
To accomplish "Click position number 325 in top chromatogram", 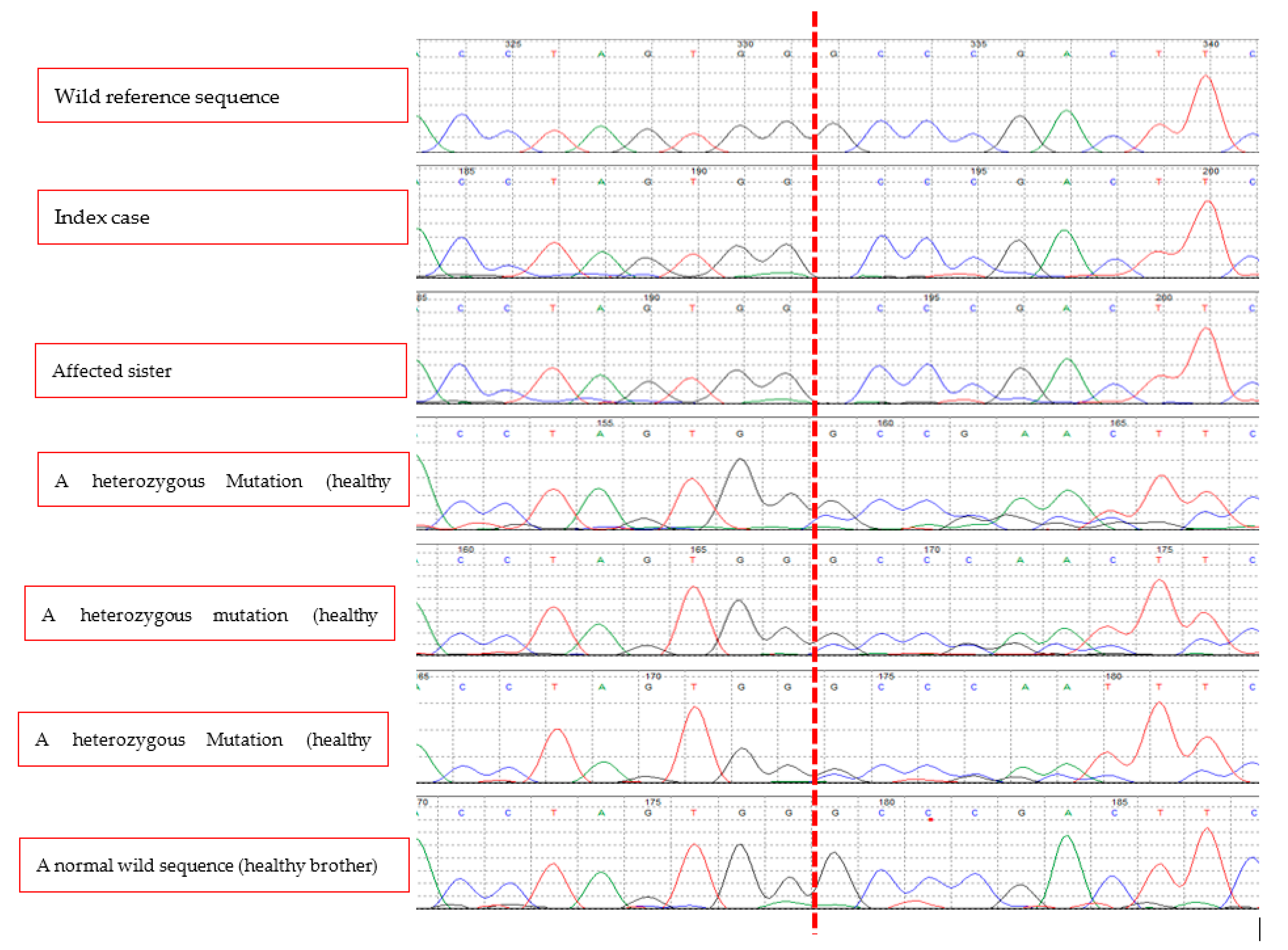I will [x=512, y=44].
